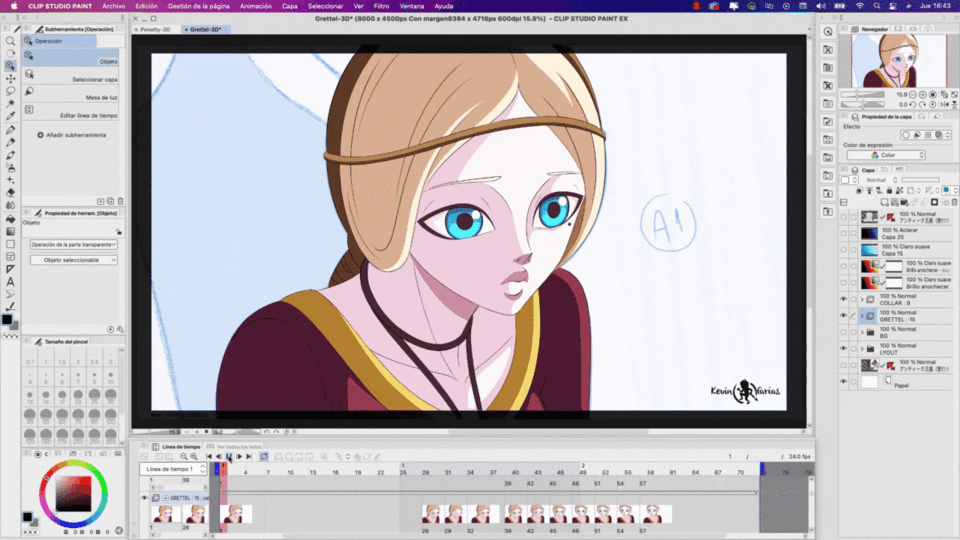Switch to Penalty-3D document tab
The height and width of the screenshot is (540, 960).
pyautogui.click(x=155, y=29)
